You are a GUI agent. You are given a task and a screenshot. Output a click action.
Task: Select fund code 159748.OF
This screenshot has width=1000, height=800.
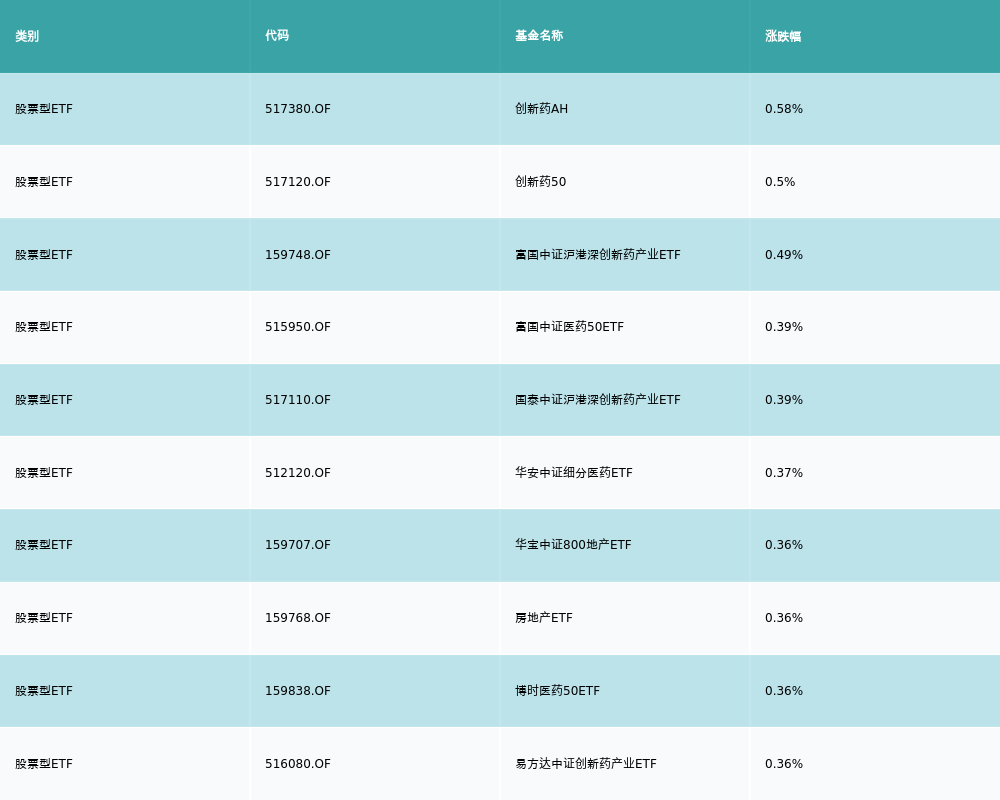tap(298, 255)
